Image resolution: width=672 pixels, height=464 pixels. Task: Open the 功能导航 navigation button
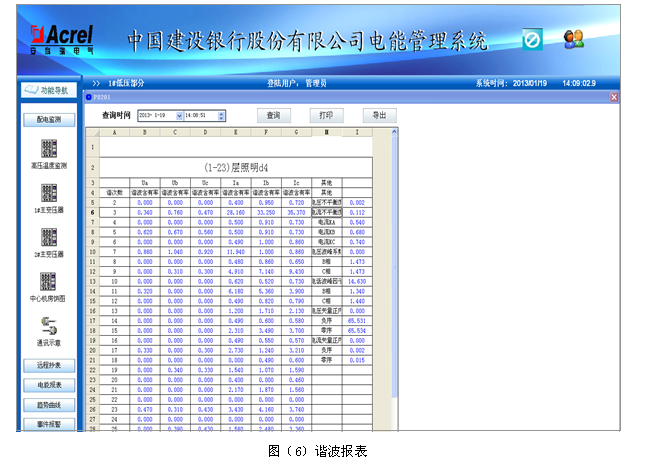[x=49, y=90]
